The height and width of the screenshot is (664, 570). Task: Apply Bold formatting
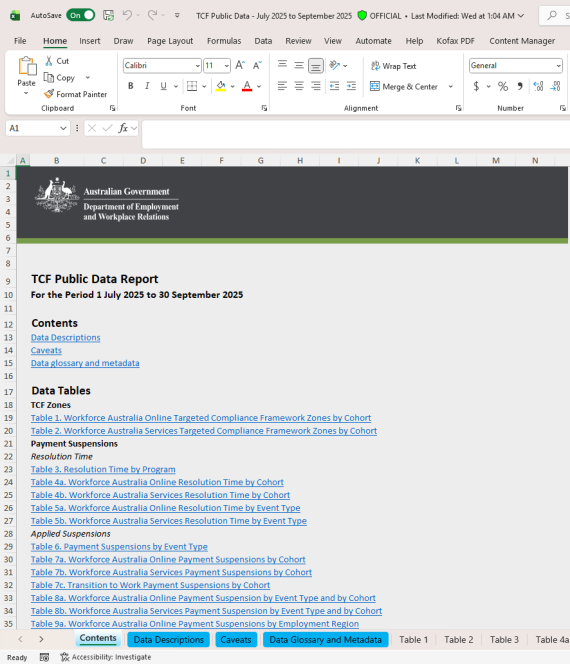tap(131, 86)
